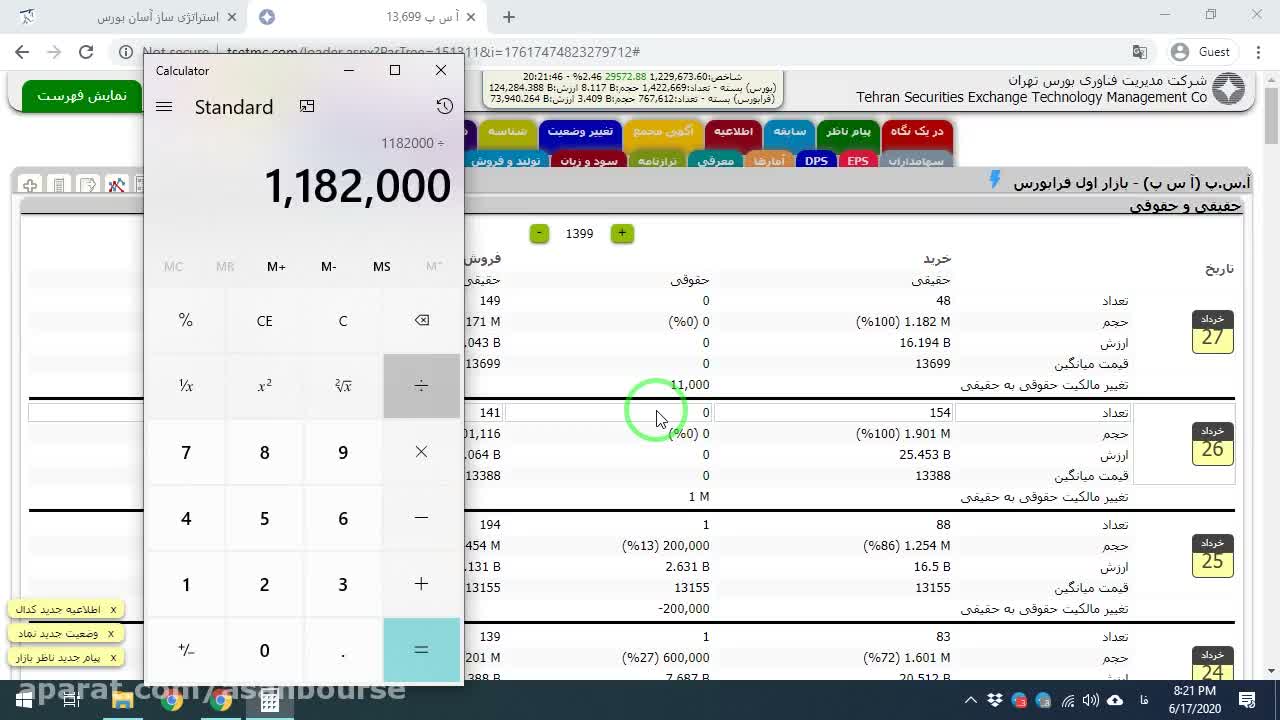Open the browser three-dot menu

point(1257,52)
